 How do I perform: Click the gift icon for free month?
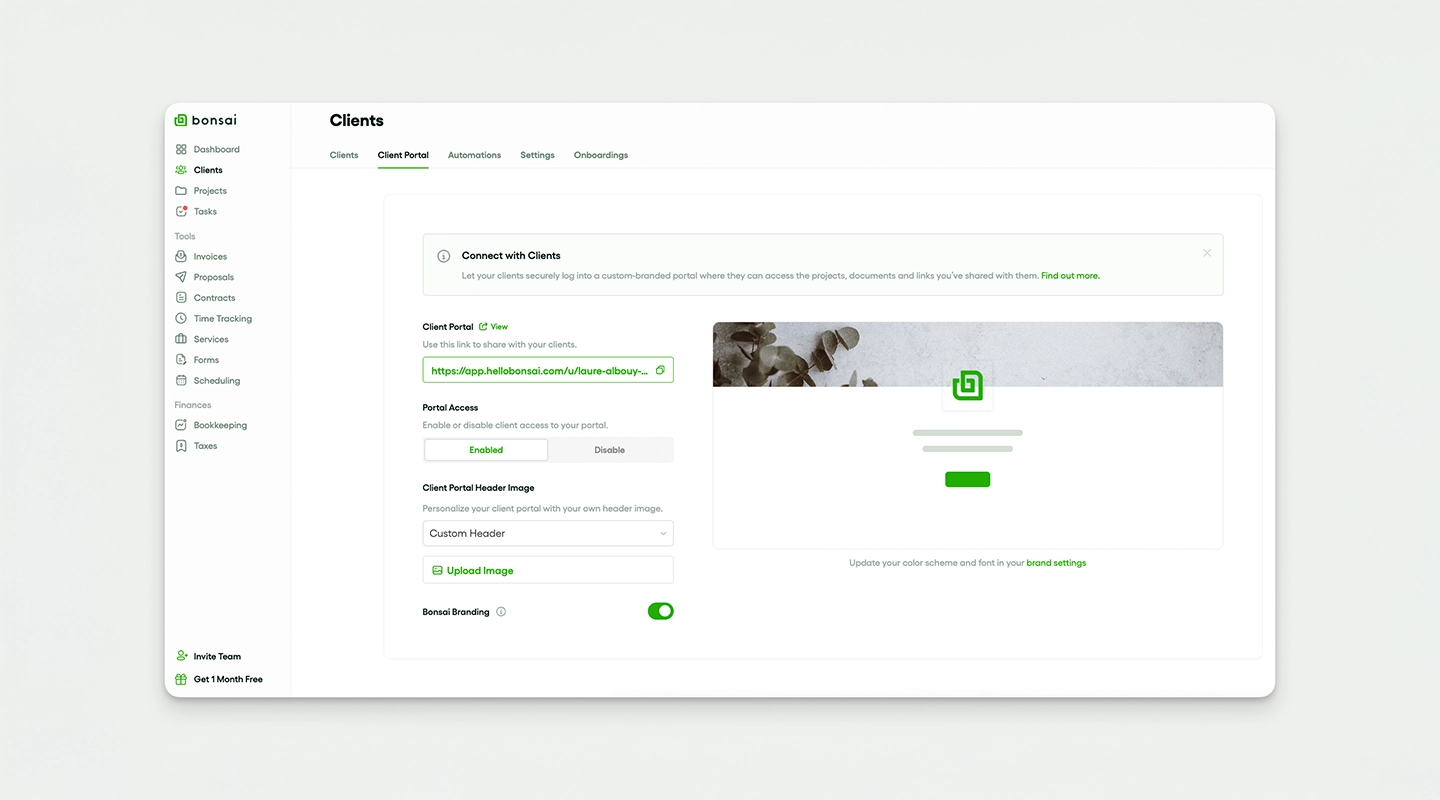[181, 679]
